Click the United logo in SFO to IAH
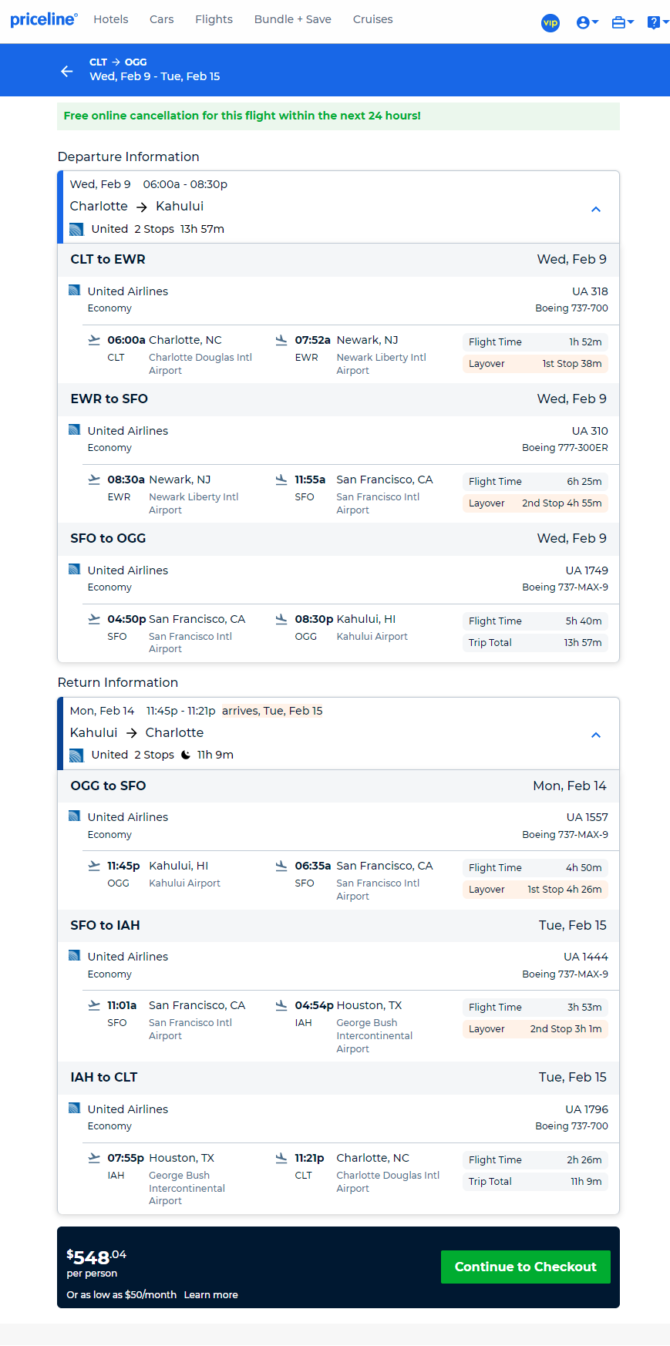This screenshot has height=1346, width=670. point(74,956)
